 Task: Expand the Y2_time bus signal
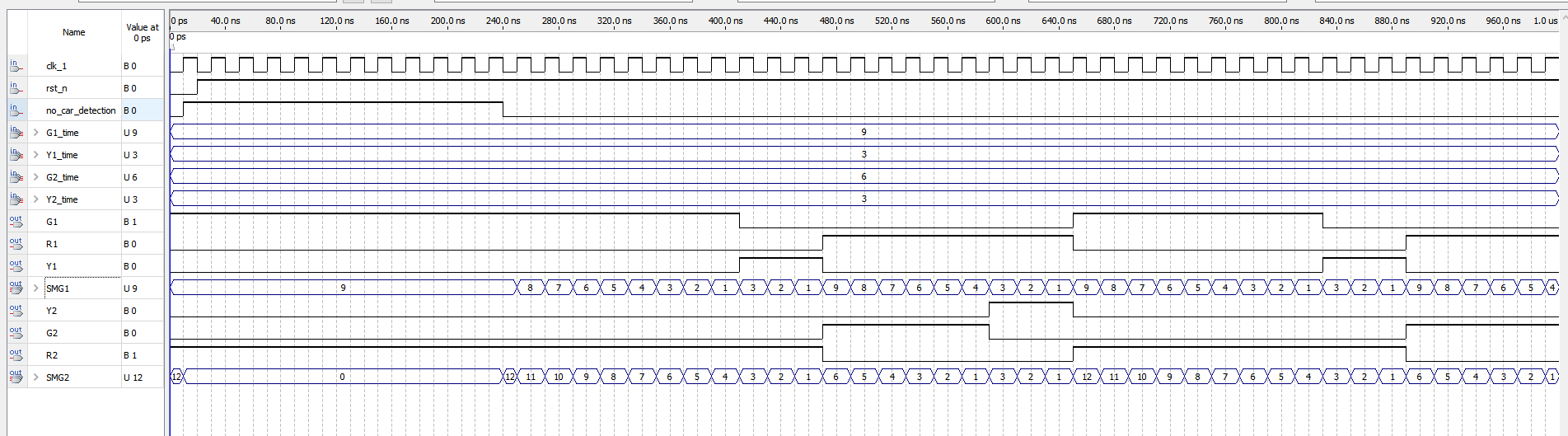pyautogui.click(x=35, y=199)
